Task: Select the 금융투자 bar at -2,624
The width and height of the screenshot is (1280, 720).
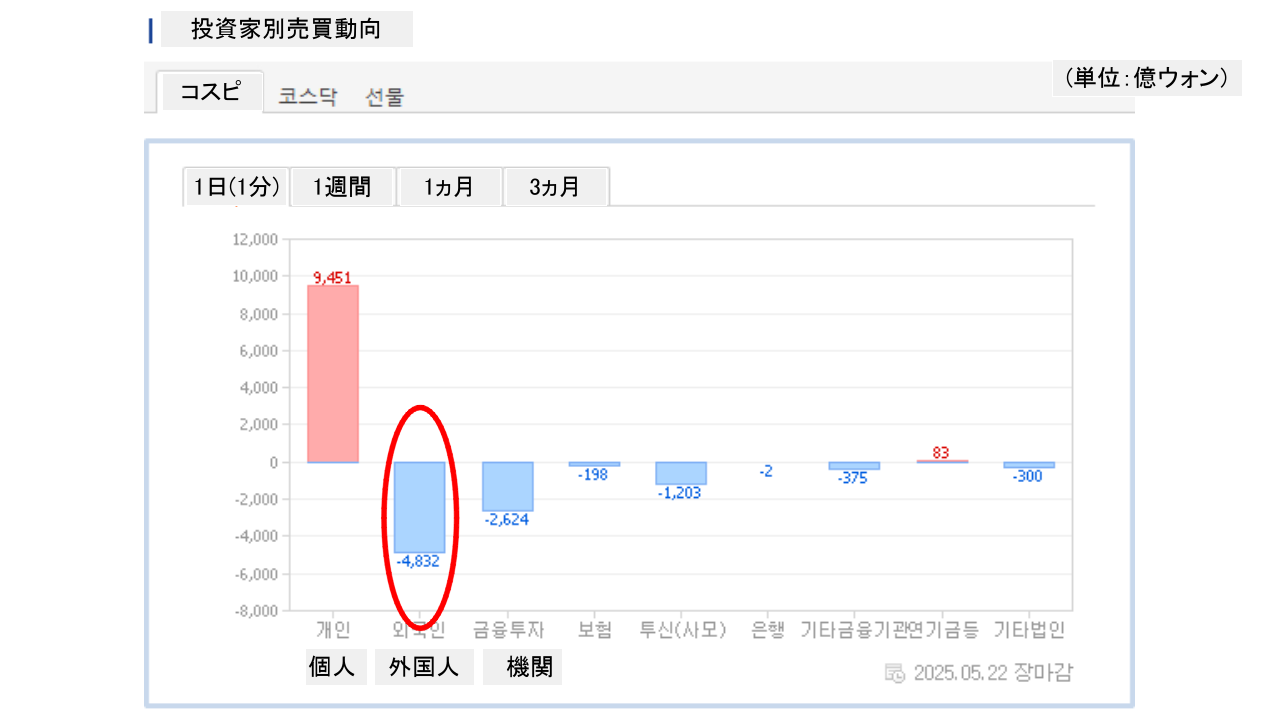Action: (508, 486)
